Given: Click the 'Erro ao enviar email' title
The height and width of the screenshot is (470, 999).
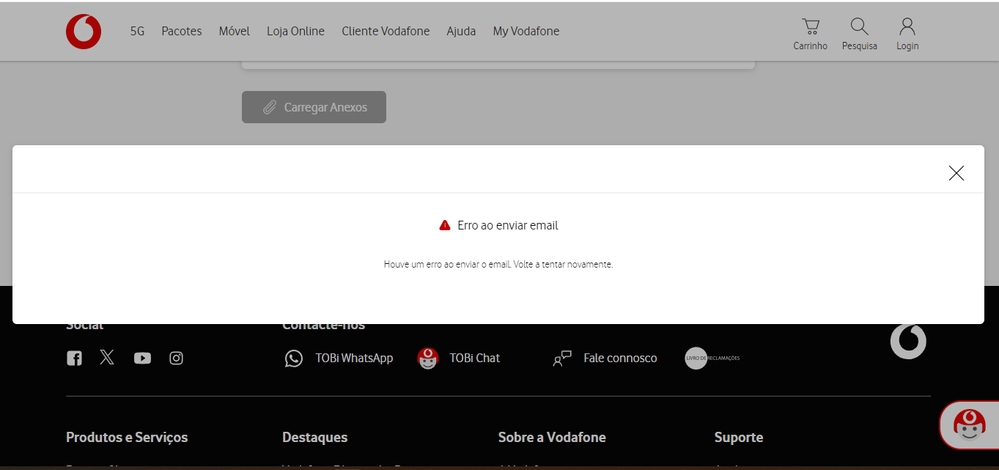Looking at the screenshot, I should point(508,225).
